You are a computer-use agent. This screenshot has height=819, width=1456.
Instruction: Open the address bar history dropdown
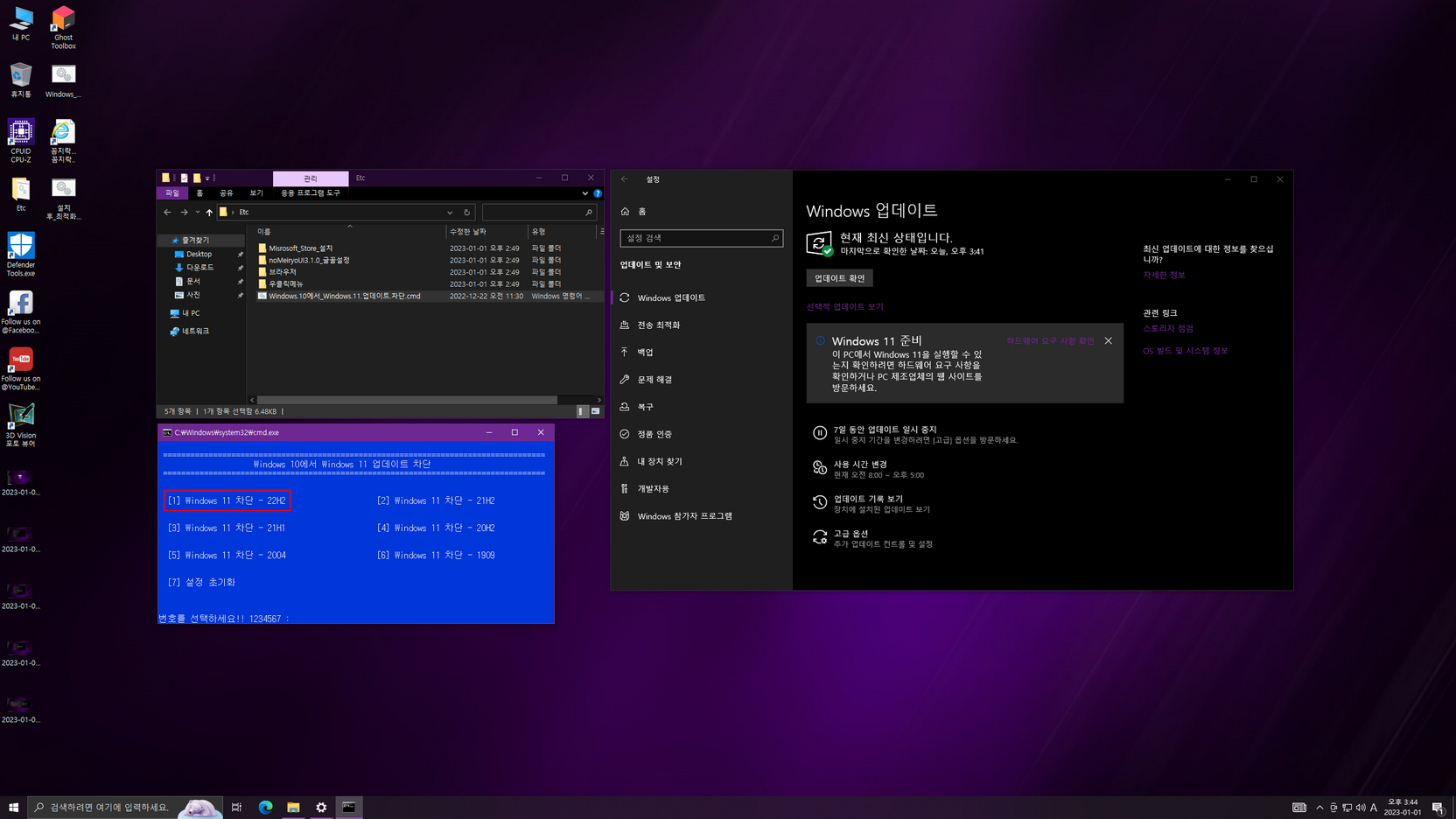[450, 212]
